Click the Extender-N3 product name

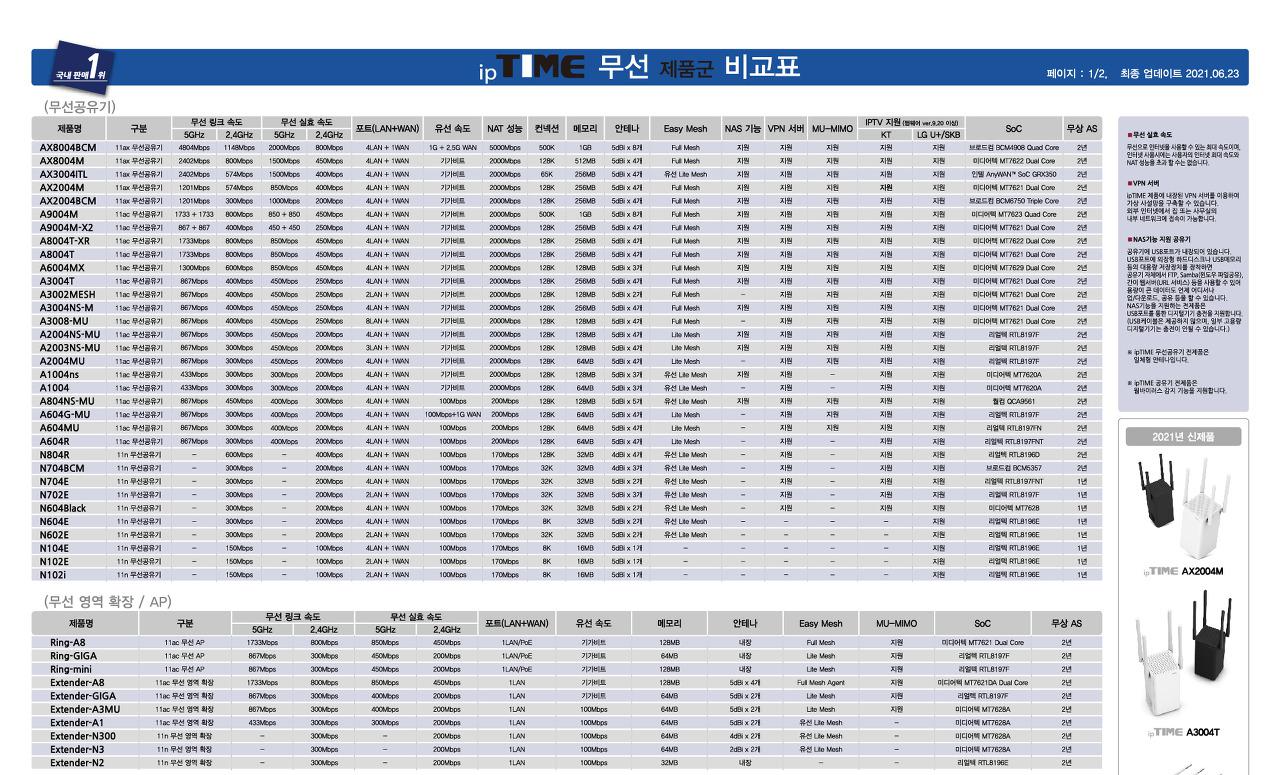coord(77,749)
